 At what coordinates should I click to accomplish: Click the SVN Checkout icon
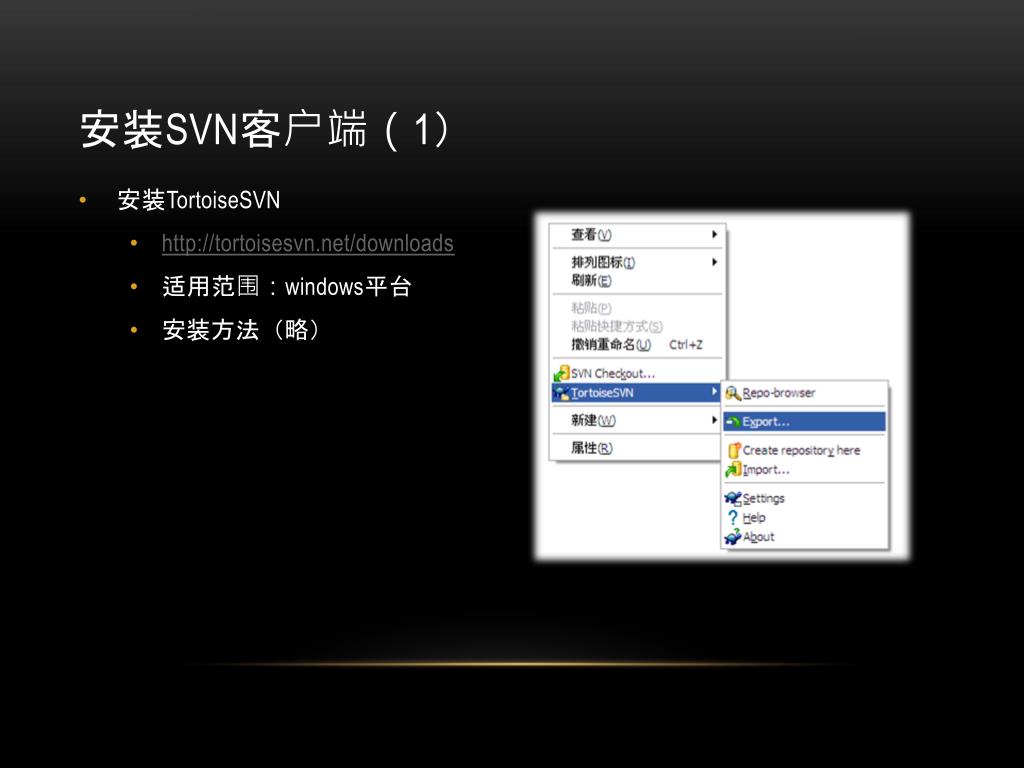point(561,374)
